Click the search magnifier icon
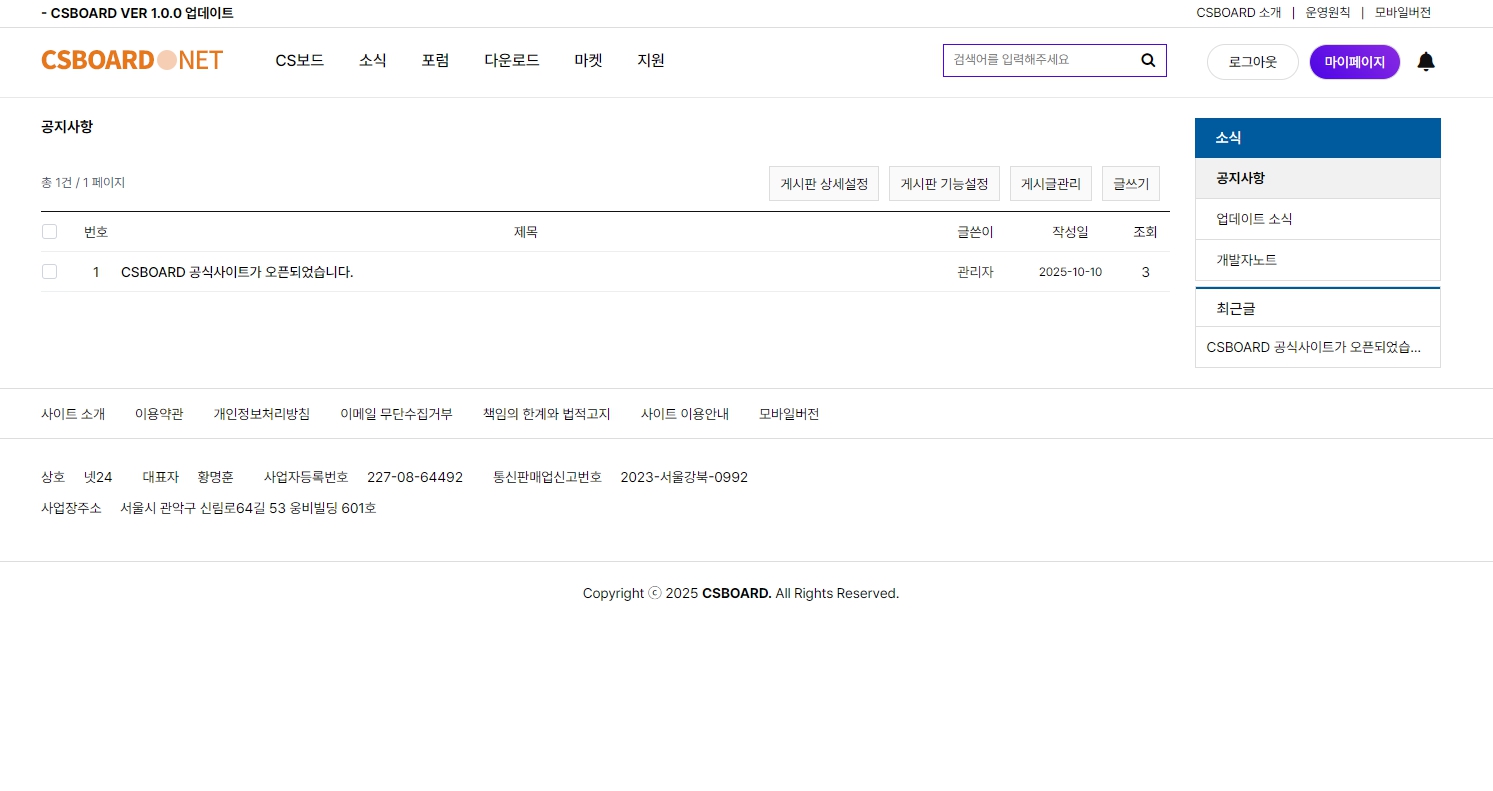The height and width of the screenshot is (791, 1493). (x=1148, y=60)
